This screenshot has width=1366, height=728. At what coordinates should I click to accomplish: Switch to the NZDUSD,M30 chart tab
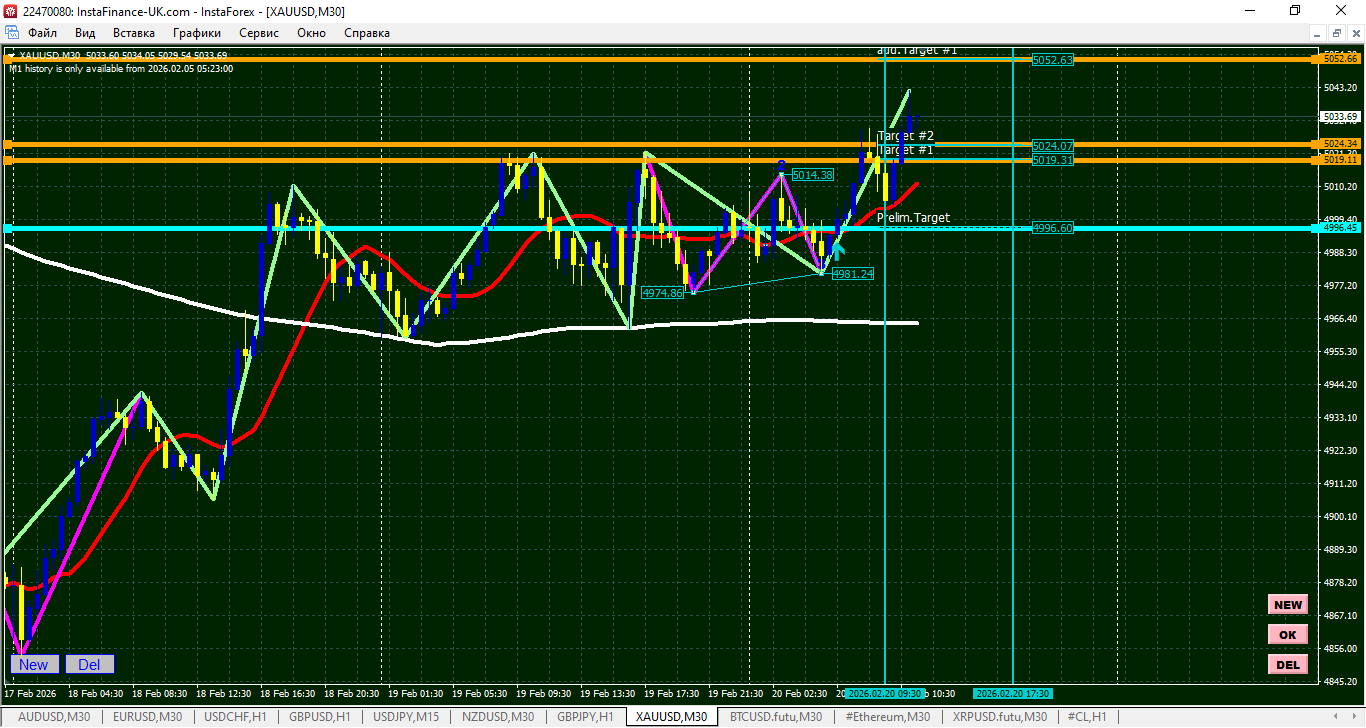[498, 717]
